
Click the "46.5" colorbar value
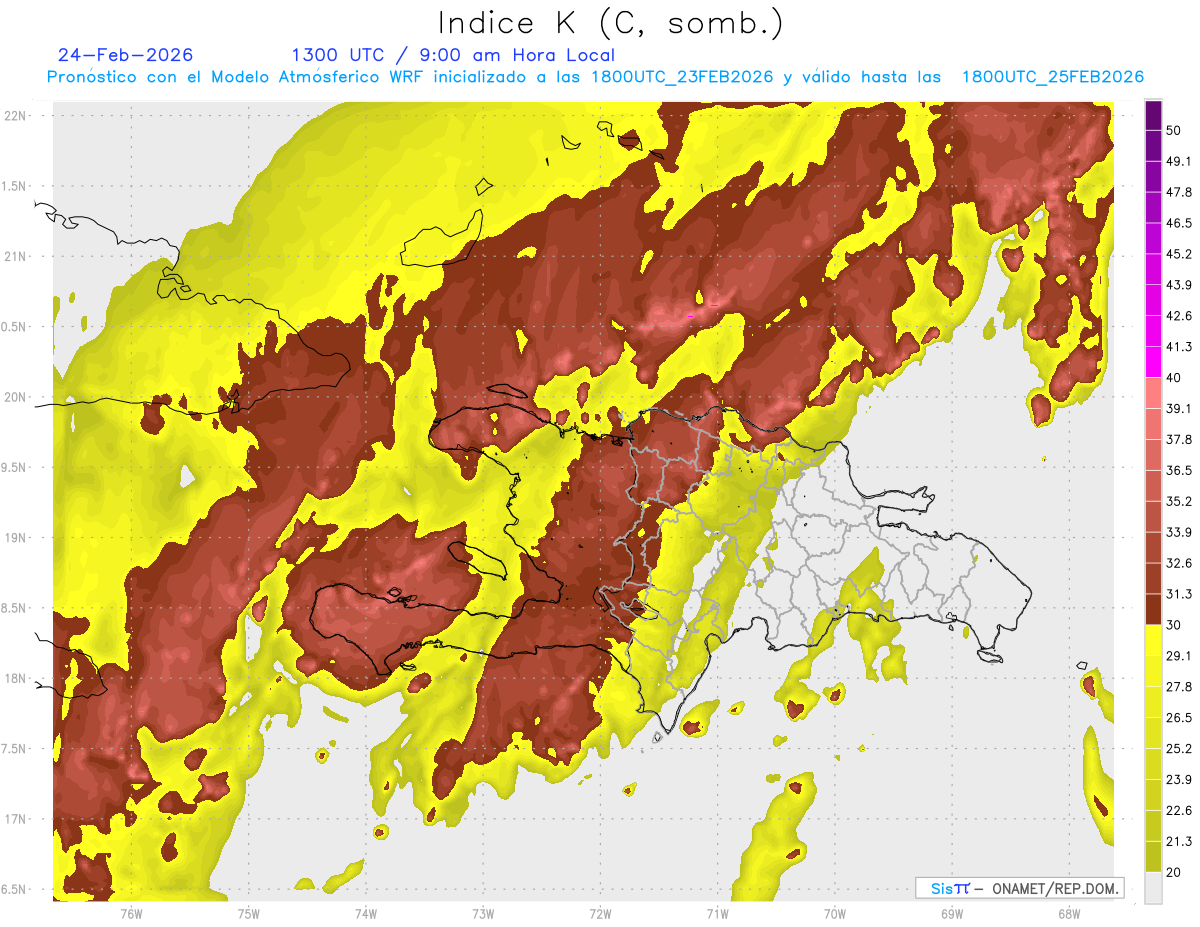(1179, 223)
